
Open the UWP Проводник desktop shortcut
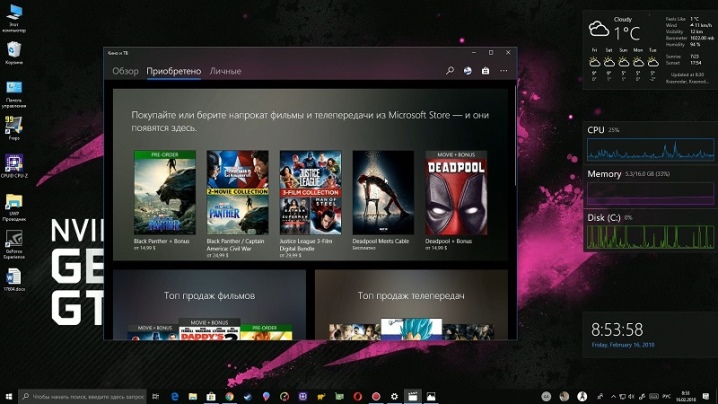pos(14,207)
